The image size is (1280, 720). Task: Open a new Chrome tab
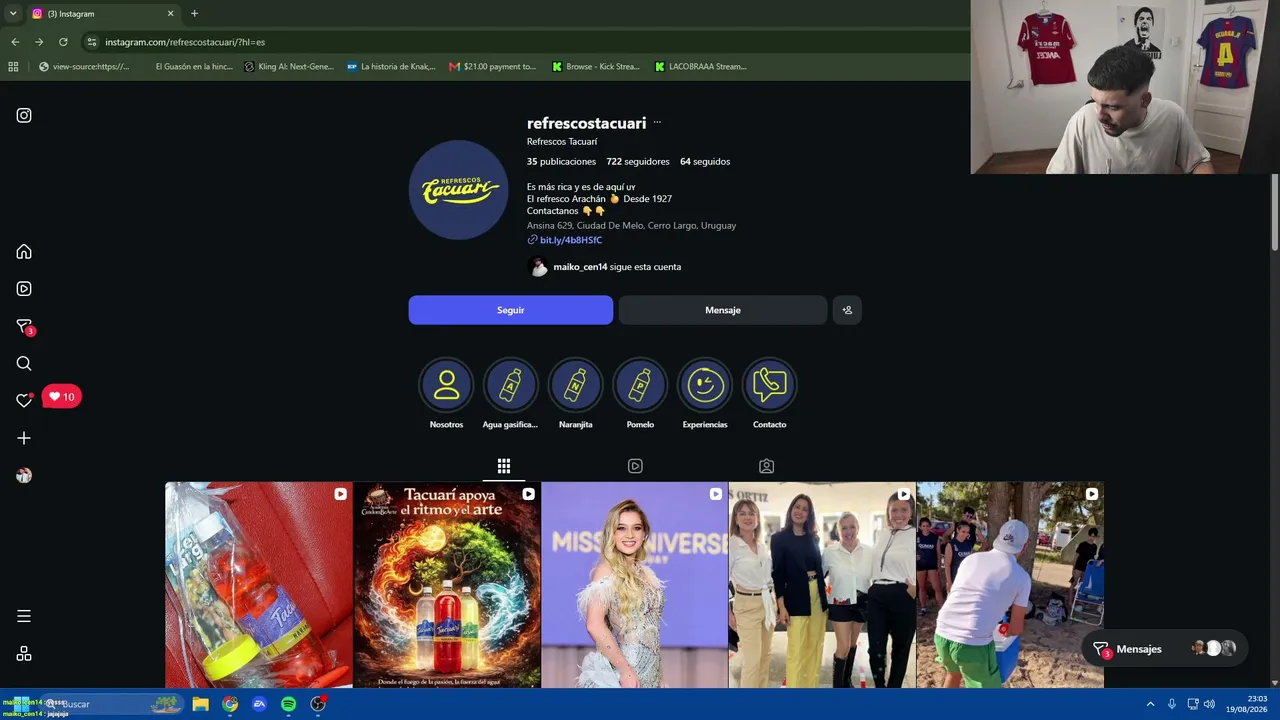194,14
